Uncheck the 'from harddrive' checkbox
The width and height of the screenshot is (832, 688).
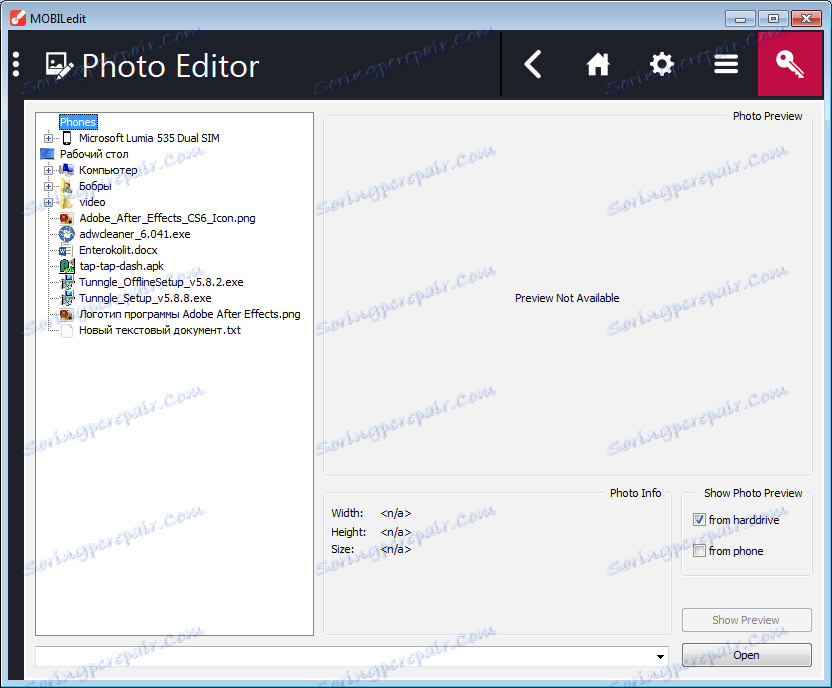(699, 519)
